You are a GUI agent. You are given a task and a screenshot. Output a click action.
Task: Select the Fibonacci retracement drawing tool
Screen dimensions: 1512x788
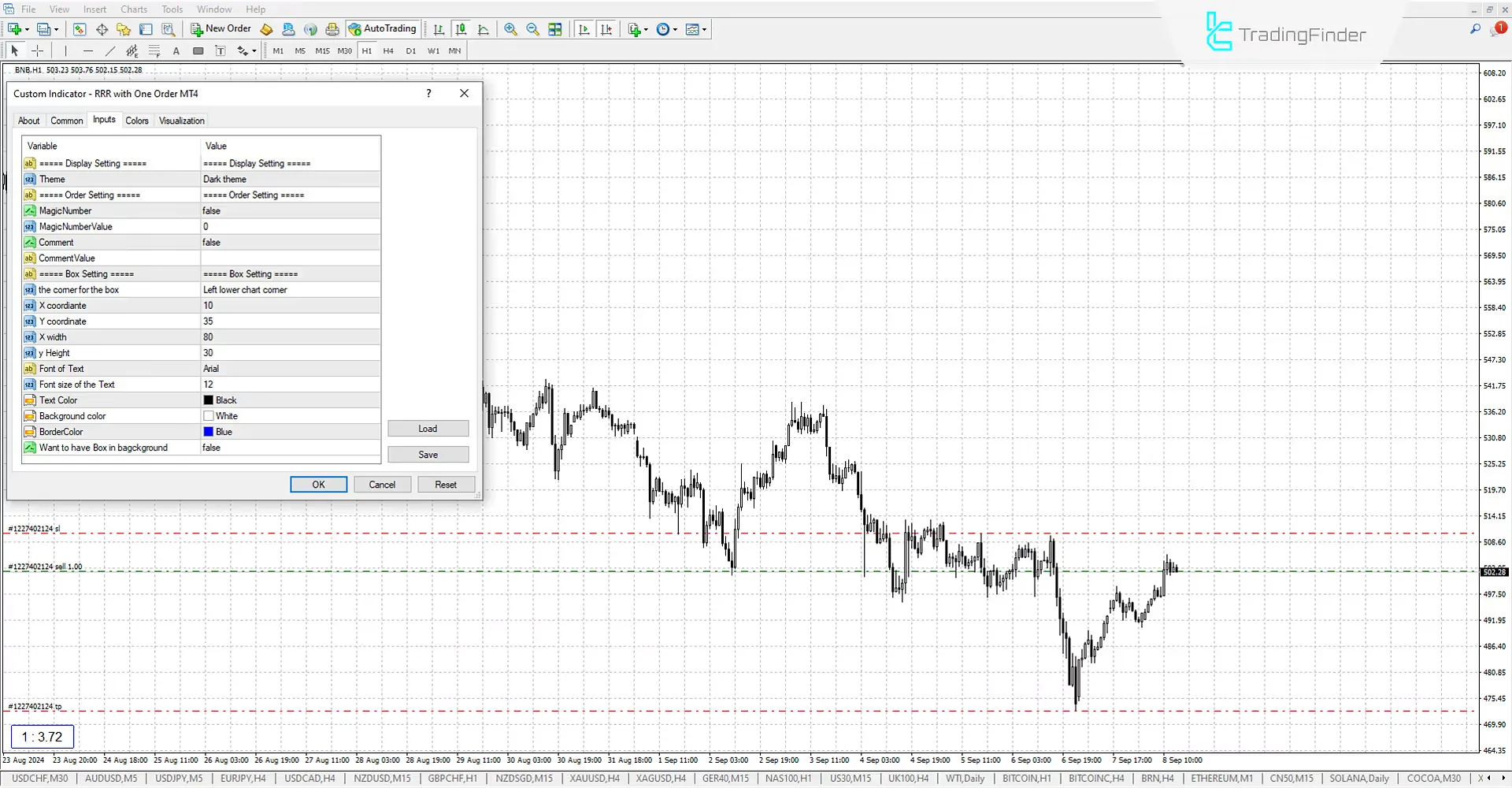coord(154,50)
